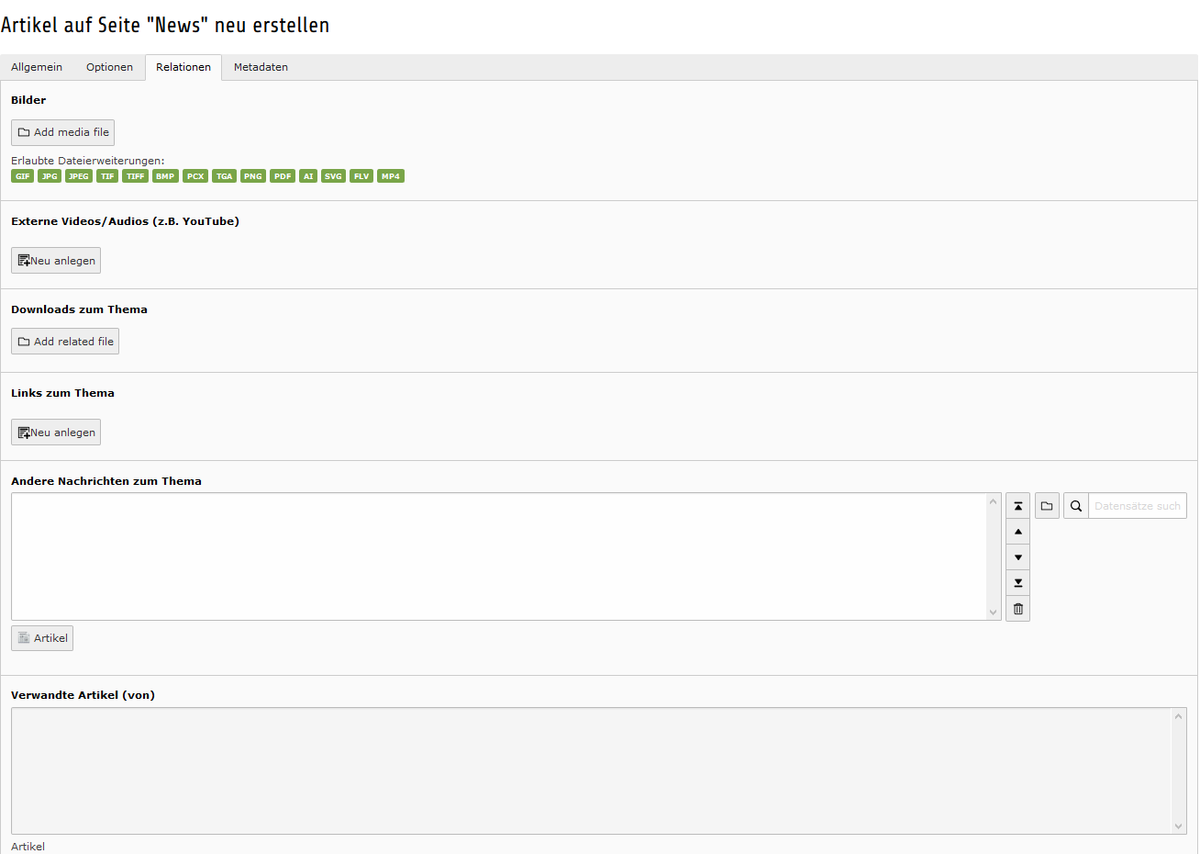Go to the Metadaten tab
The width and height of the screenshot is (1200, 854).
tap(261, 68)
